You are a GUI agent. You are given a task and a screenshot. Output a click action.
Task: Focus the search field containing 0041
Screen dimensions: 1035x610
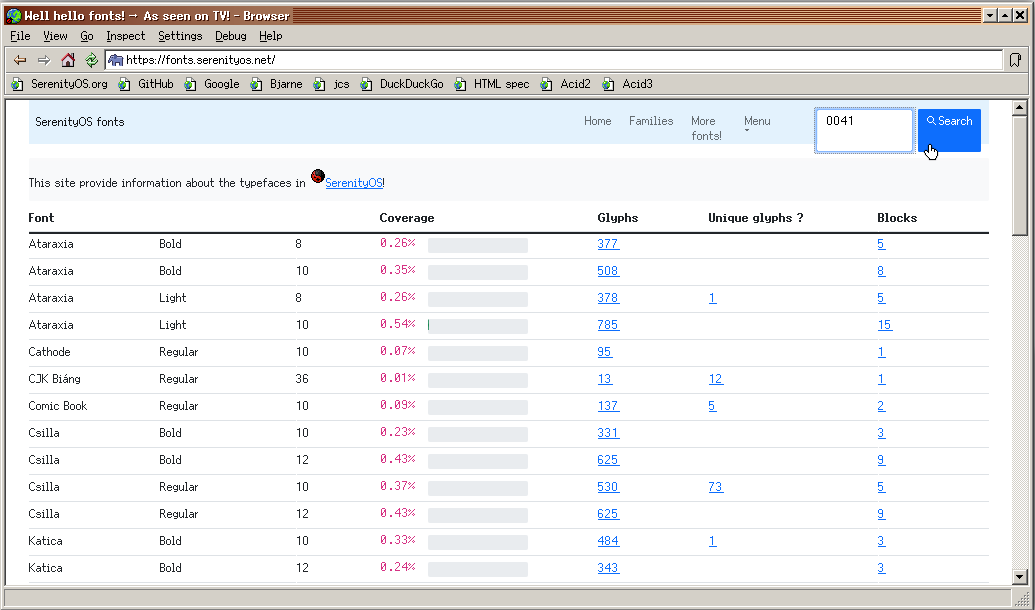pyautogui.click(x=864, y=130)
